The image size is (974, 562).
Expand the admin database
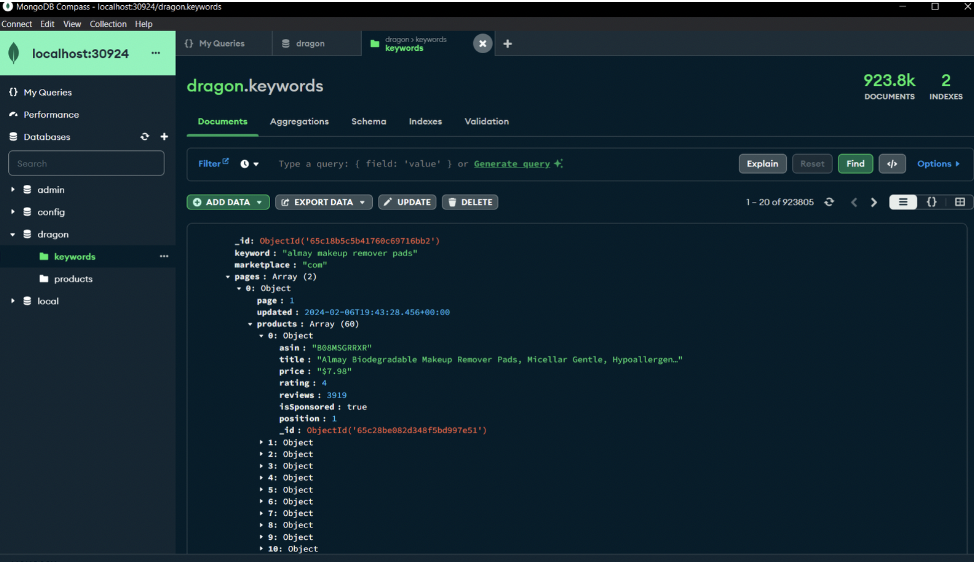point(12,189)
